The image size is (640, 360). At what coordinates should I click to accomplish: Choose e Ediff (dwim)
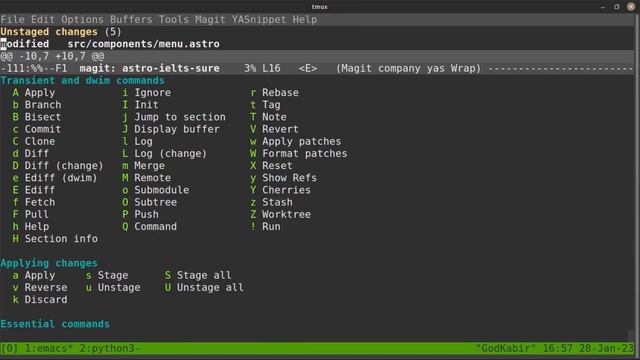(55, 178)
